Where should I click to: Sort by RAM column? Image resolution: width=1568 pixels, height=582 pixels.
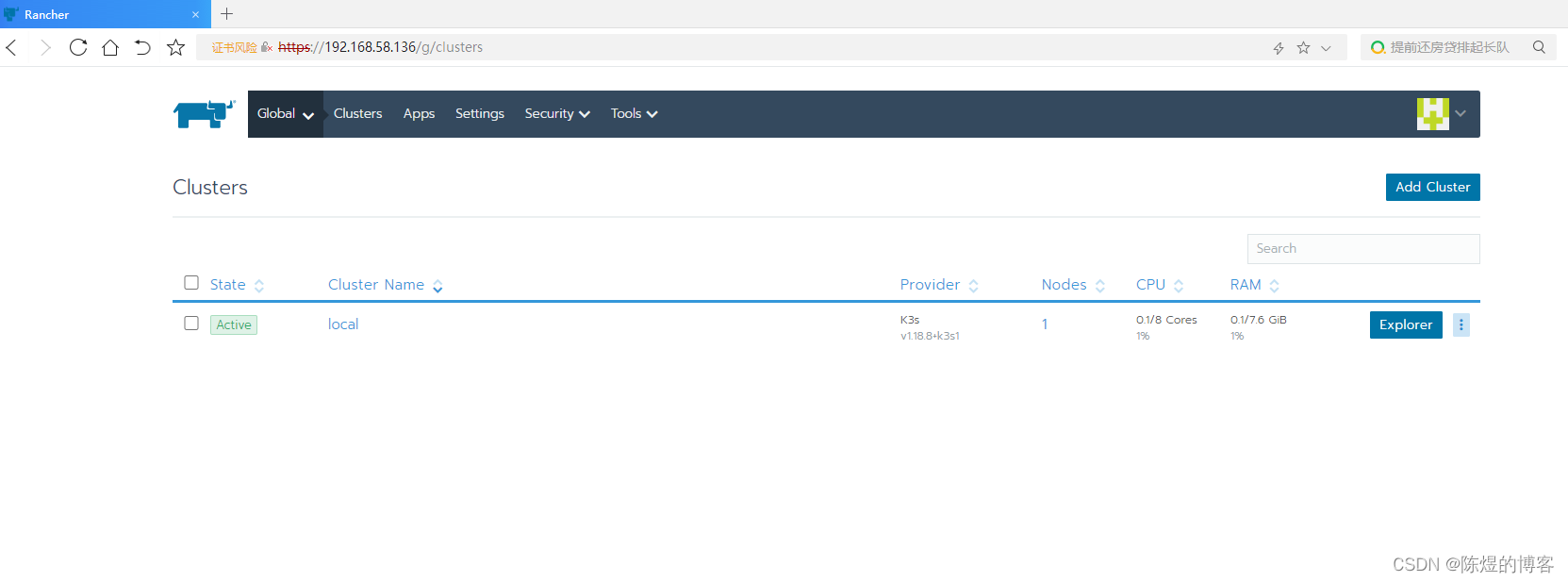(1254, 285)
